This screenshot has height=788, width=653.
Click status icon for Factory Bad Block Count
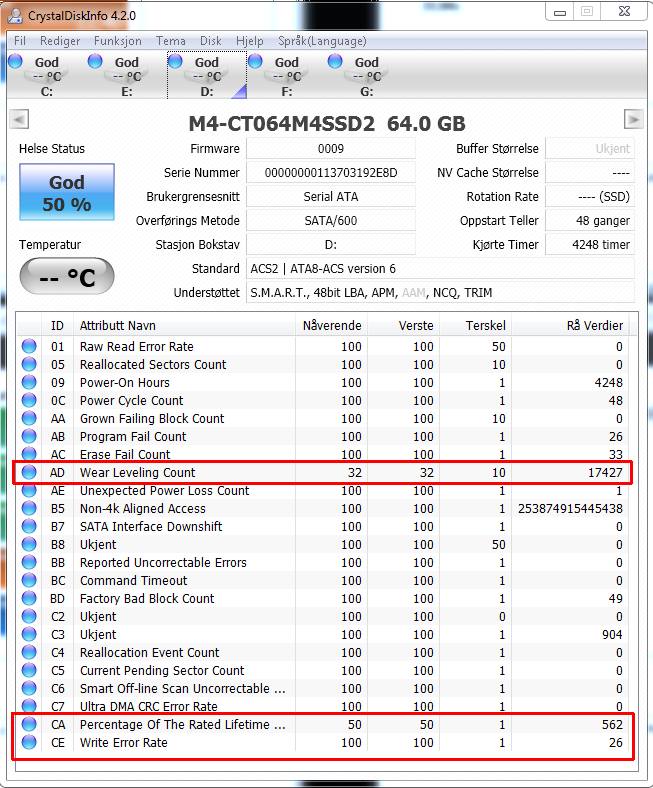29,599
